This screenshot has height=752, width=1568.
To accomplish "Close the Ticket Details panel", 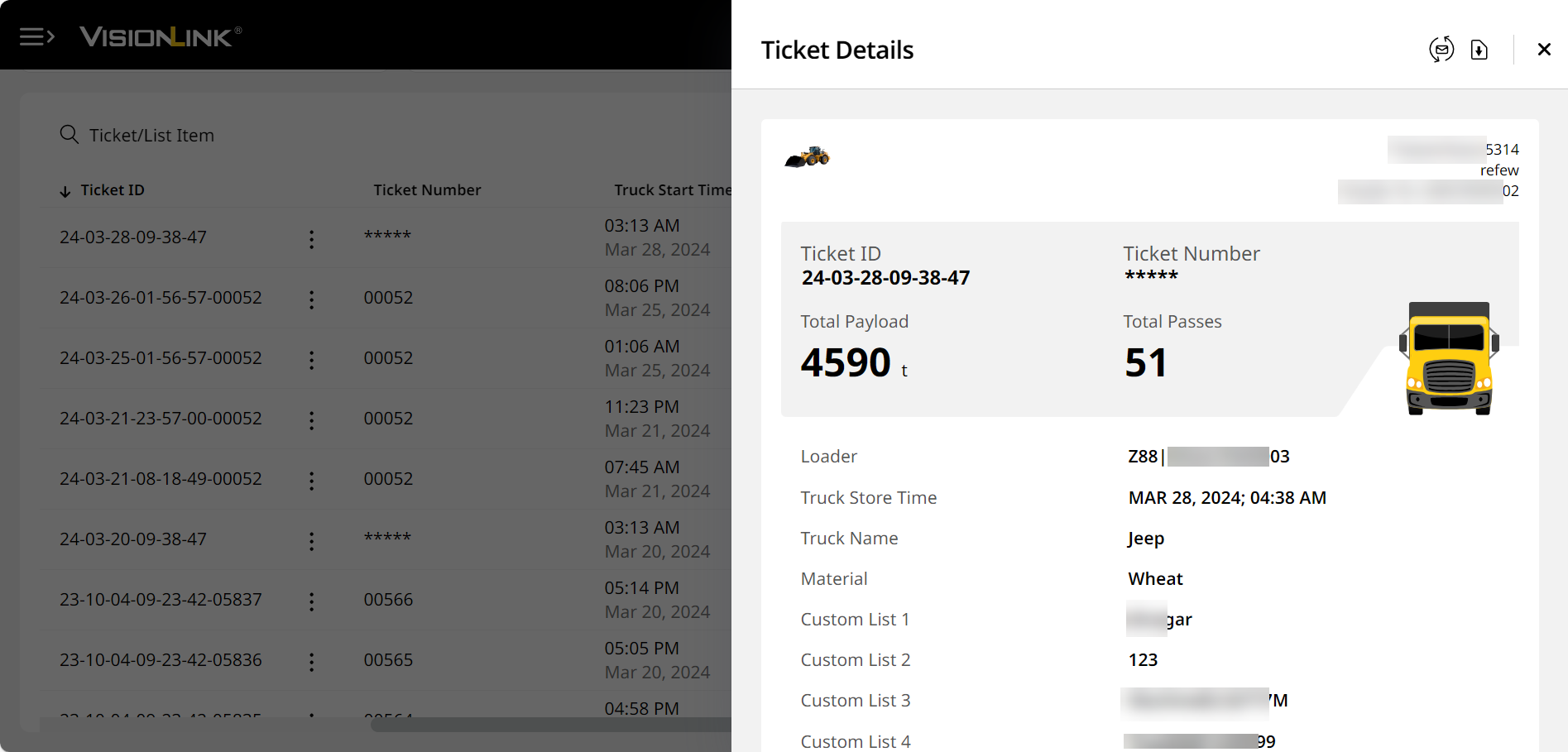I will (x=1544, y=50).
